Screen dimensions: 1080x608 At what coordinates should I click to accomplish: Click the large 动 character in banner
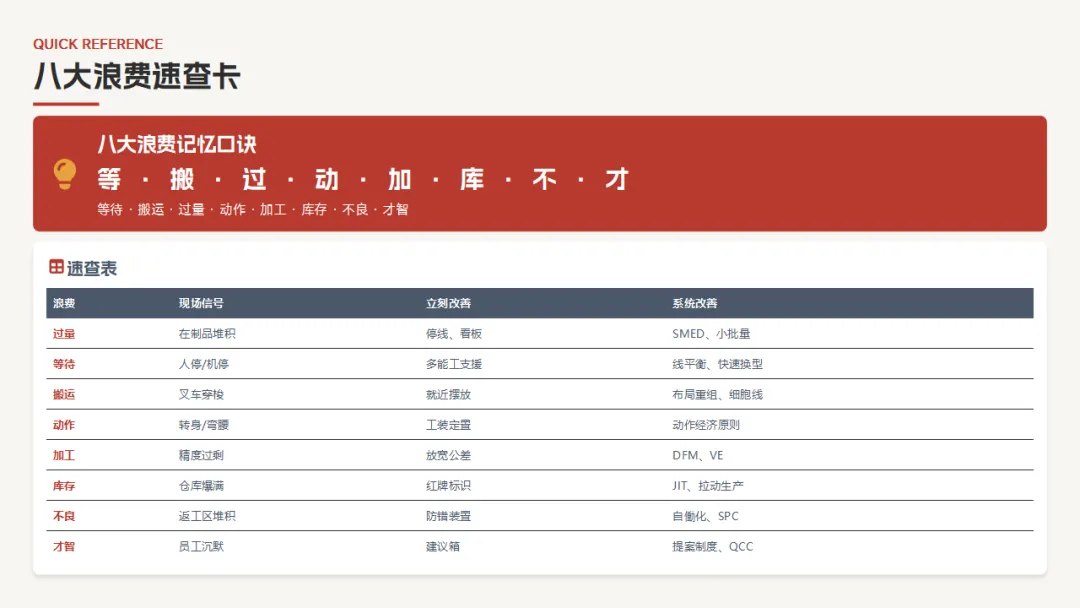tap(326, 179)
